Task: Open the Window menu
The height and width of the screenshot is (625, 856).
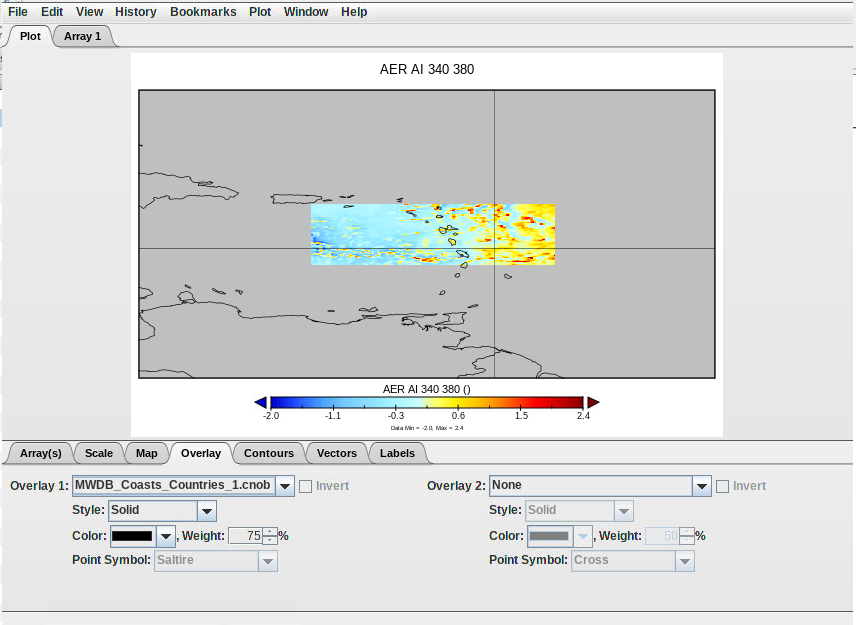Action: (306, 11)
